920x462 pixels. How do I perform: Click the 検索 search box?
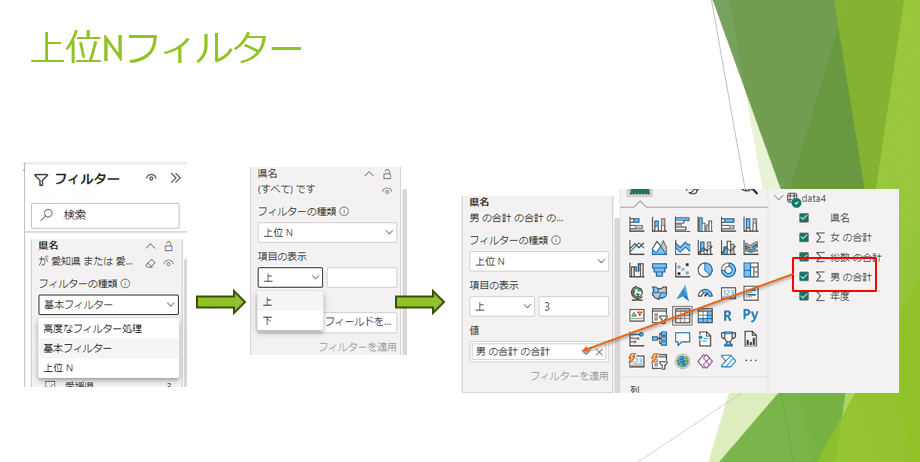pos(105,215)
